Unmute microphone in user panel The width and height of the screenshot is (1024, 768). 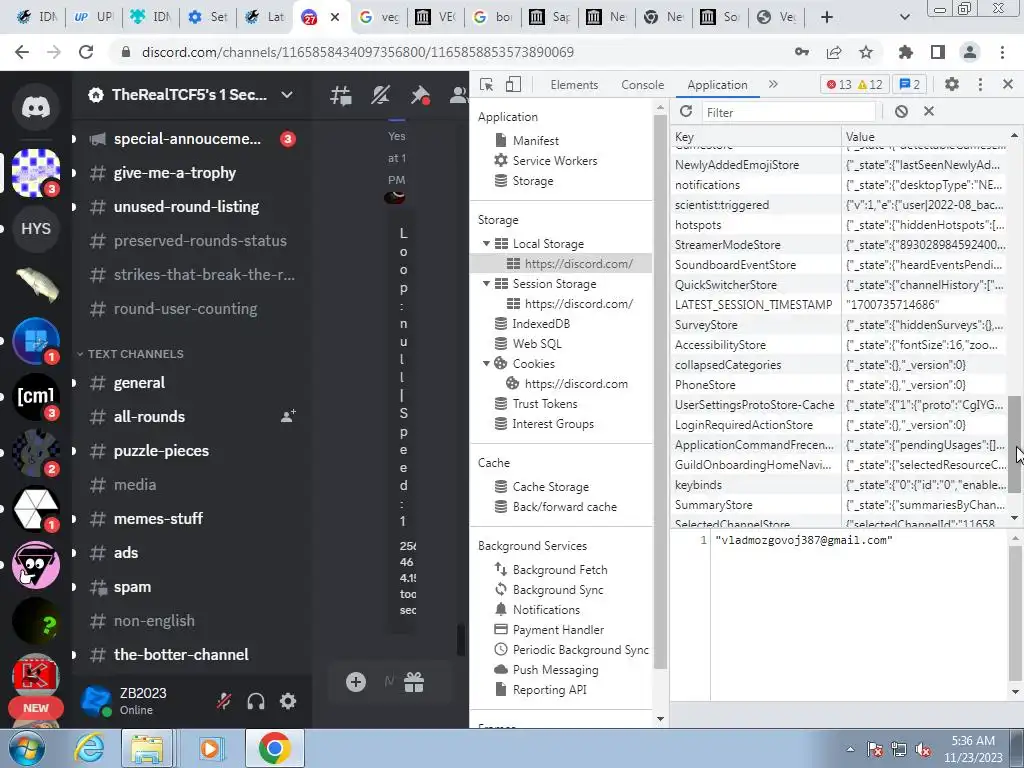coord(224,701)
